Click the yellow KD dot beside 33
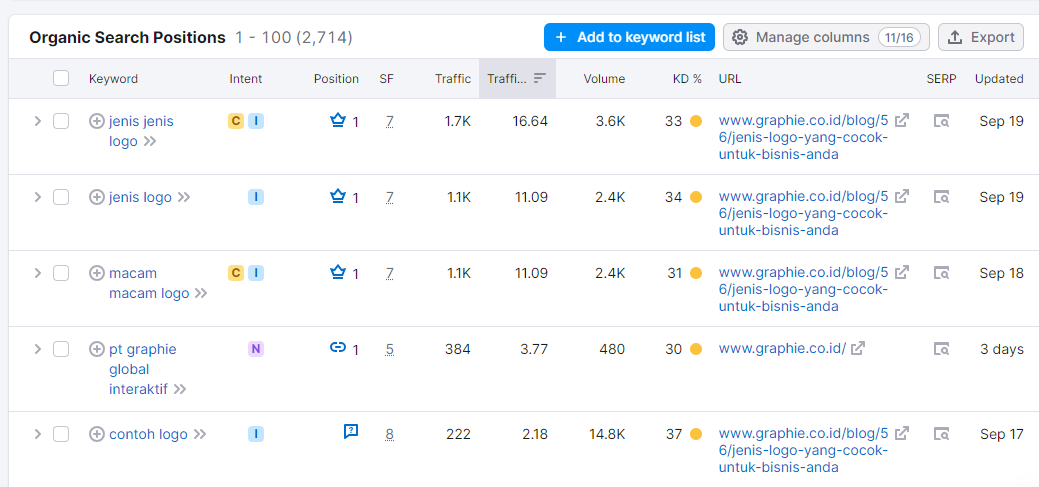1039x487 pixels. point(696,121)
